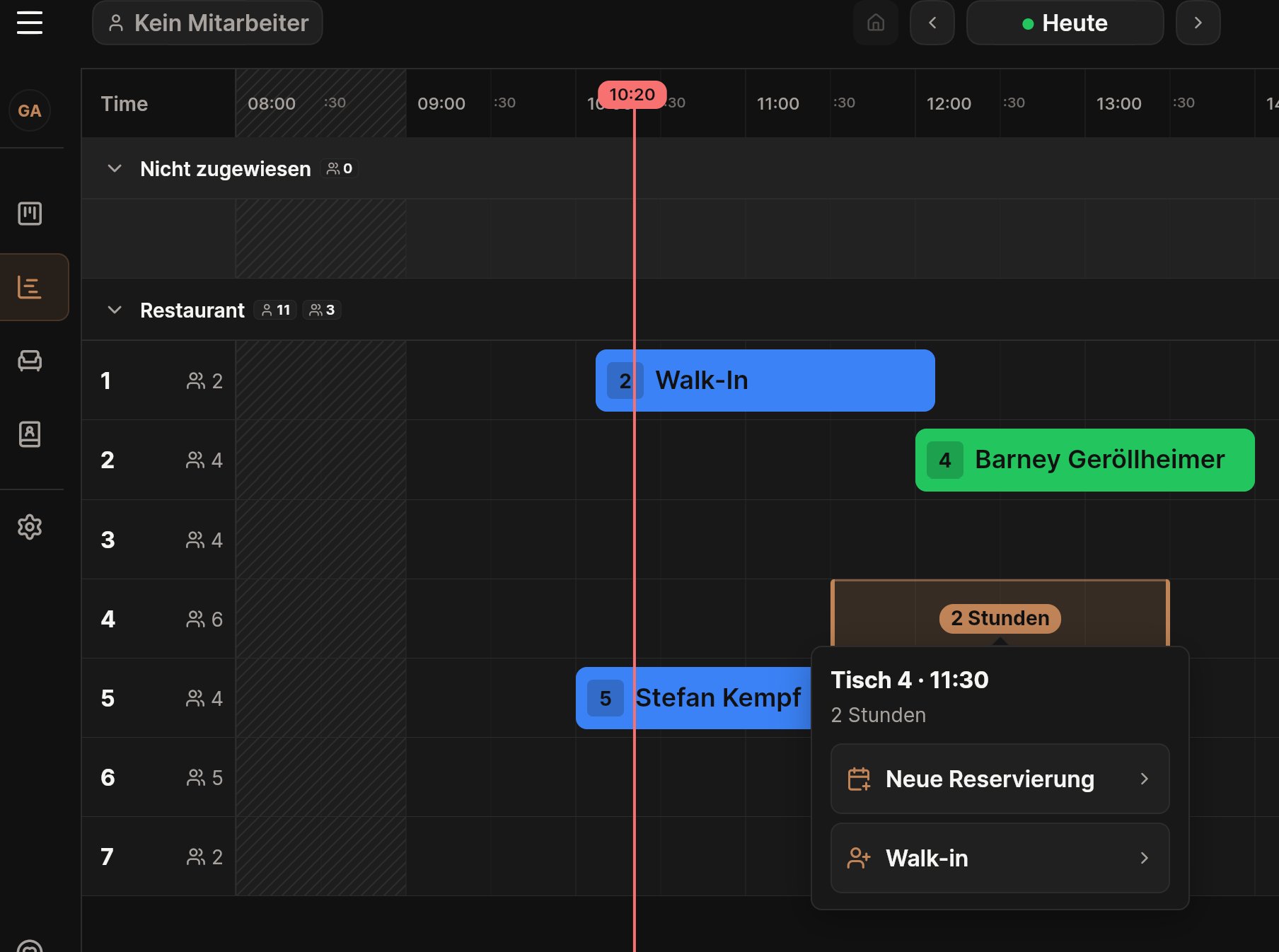The image size is (1279, 952).
Task: Select table row 6
Action: pos(158,777)
